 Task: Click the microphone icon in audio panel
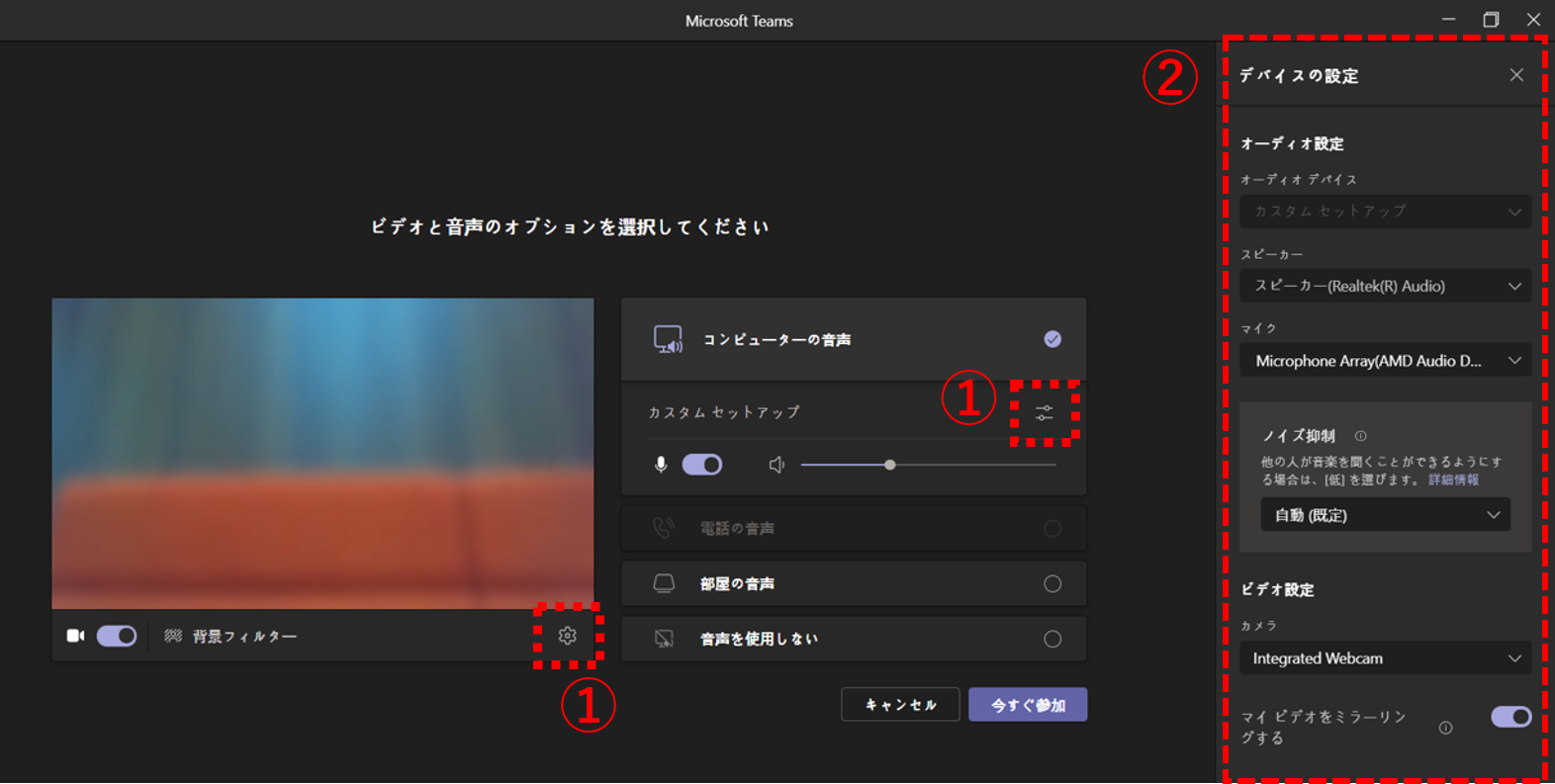[661, 465]
